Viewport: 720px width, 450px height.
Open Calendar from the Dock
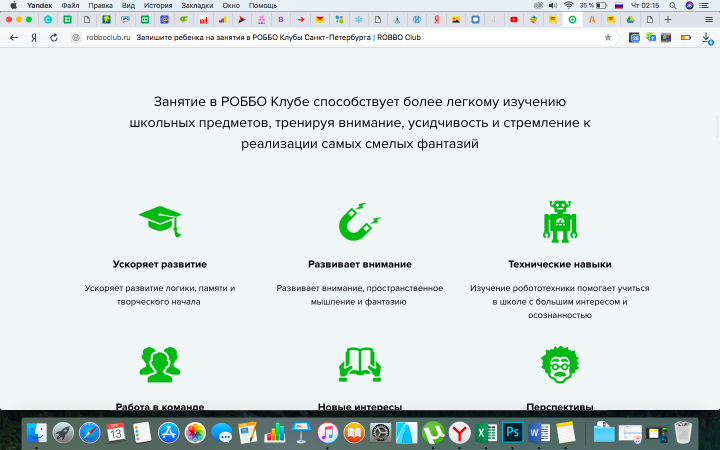[x=116, y=433]
